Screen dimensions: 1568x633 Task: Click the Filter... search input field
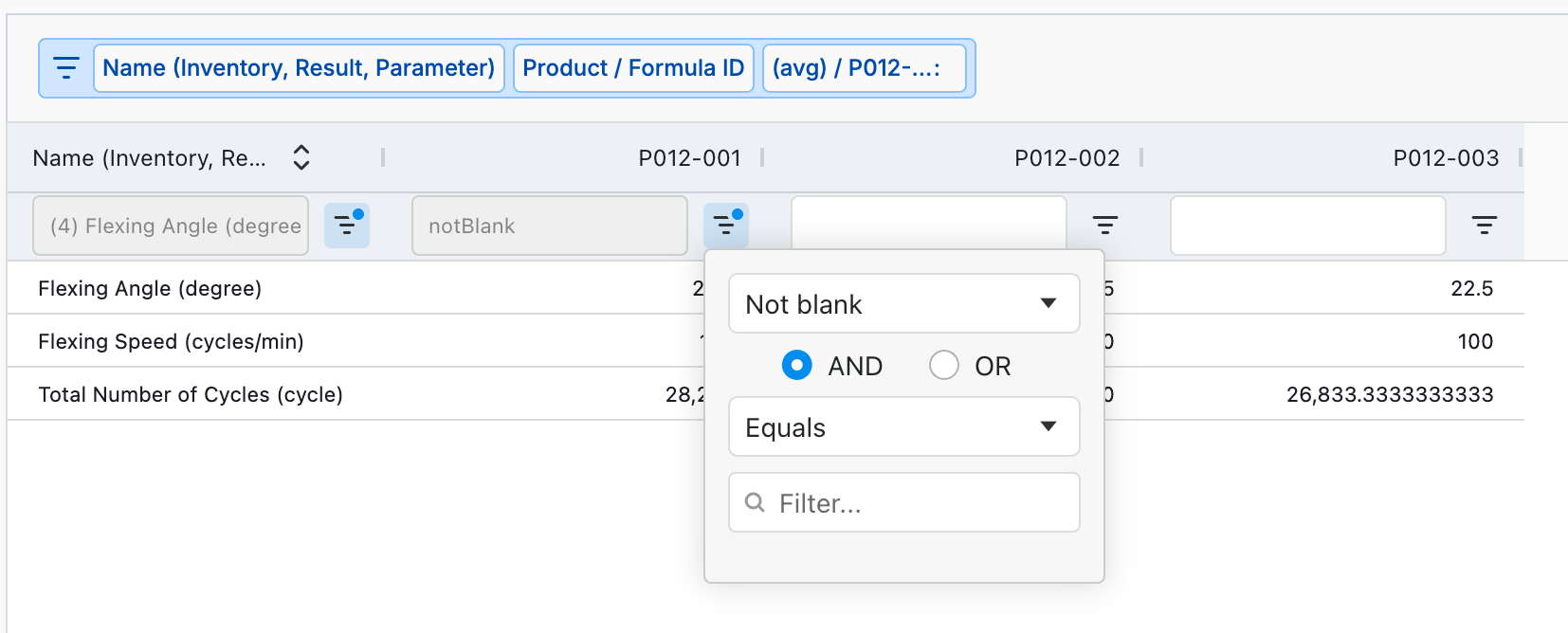[x=915, y=503]
